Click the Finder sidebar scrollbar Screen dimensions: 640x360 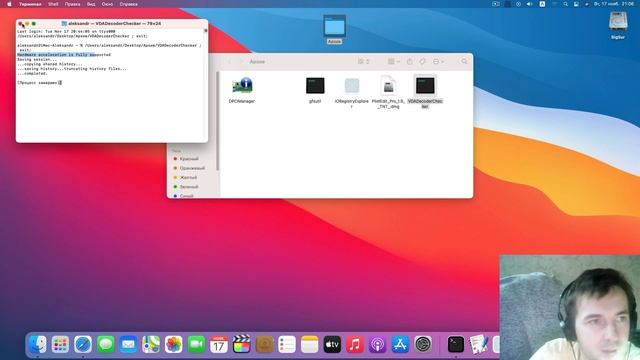[x=218, y=121]
